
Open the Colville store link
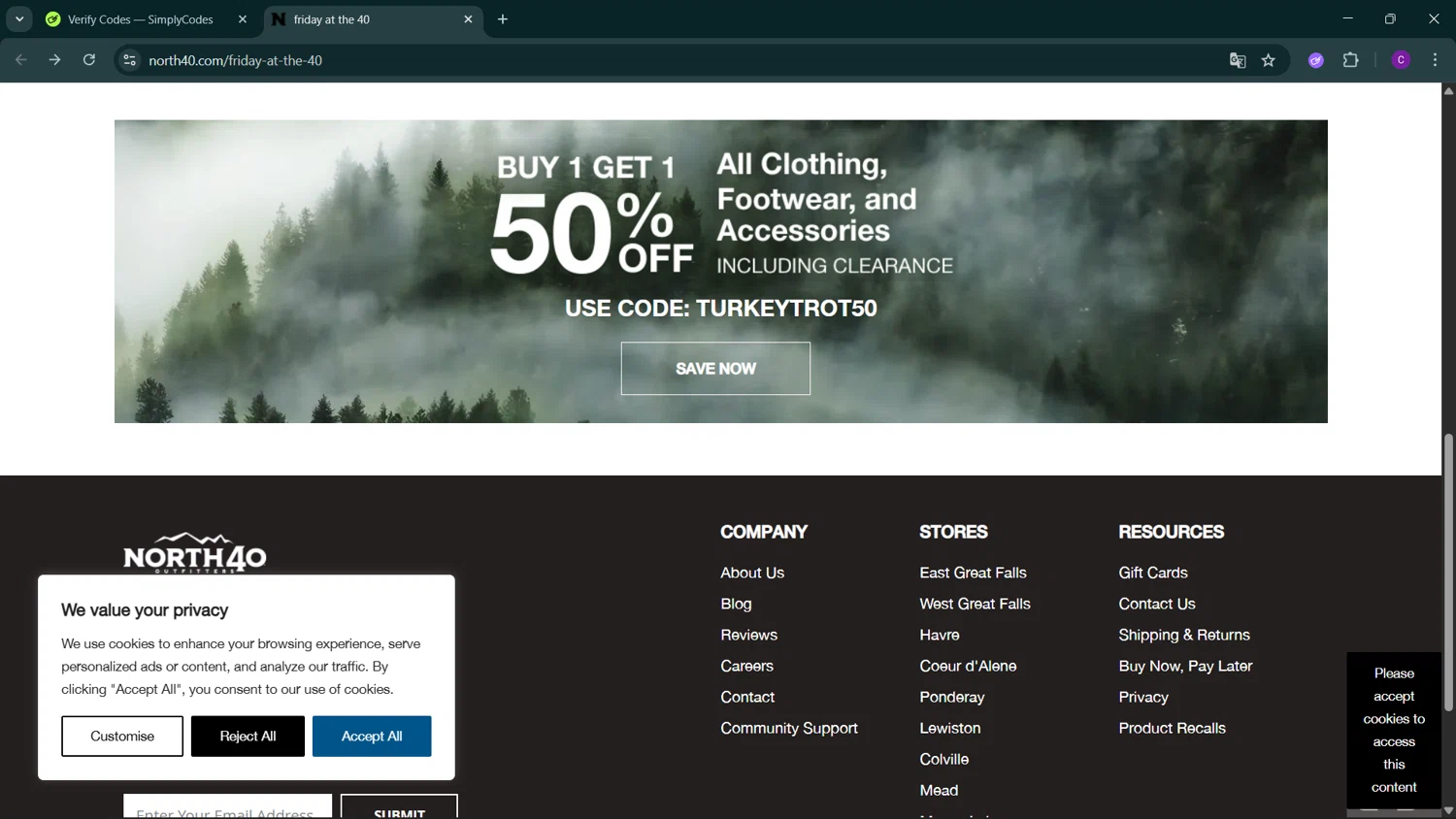tap(943, 759)
